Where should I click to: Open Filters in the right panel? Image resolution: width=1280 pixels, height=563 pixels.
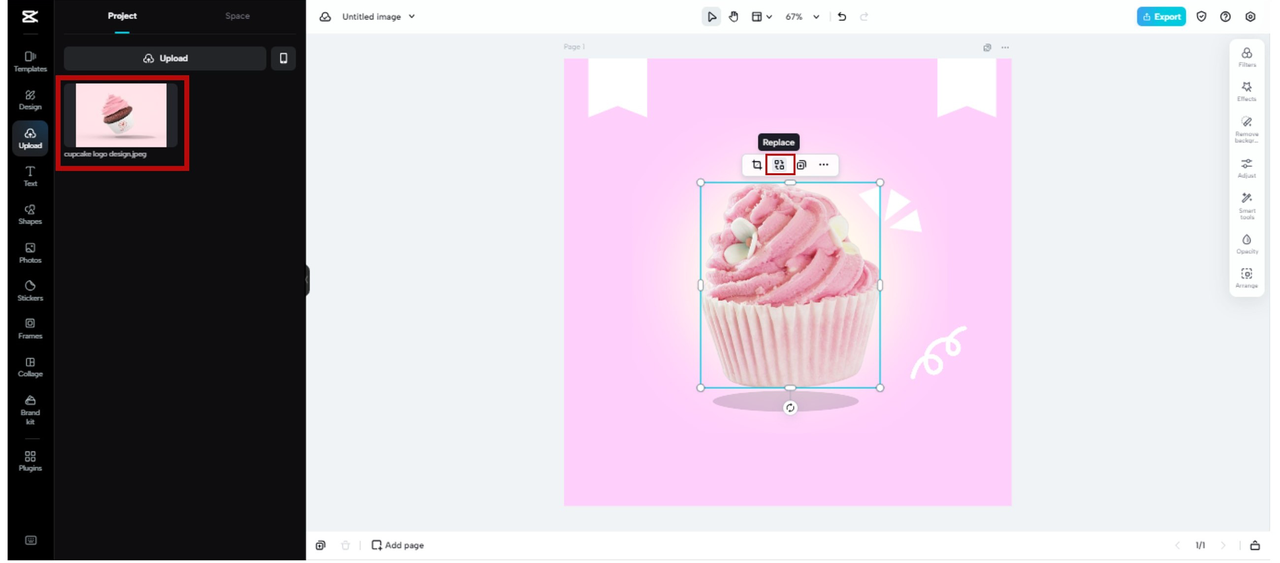[x=1246, y=57]
